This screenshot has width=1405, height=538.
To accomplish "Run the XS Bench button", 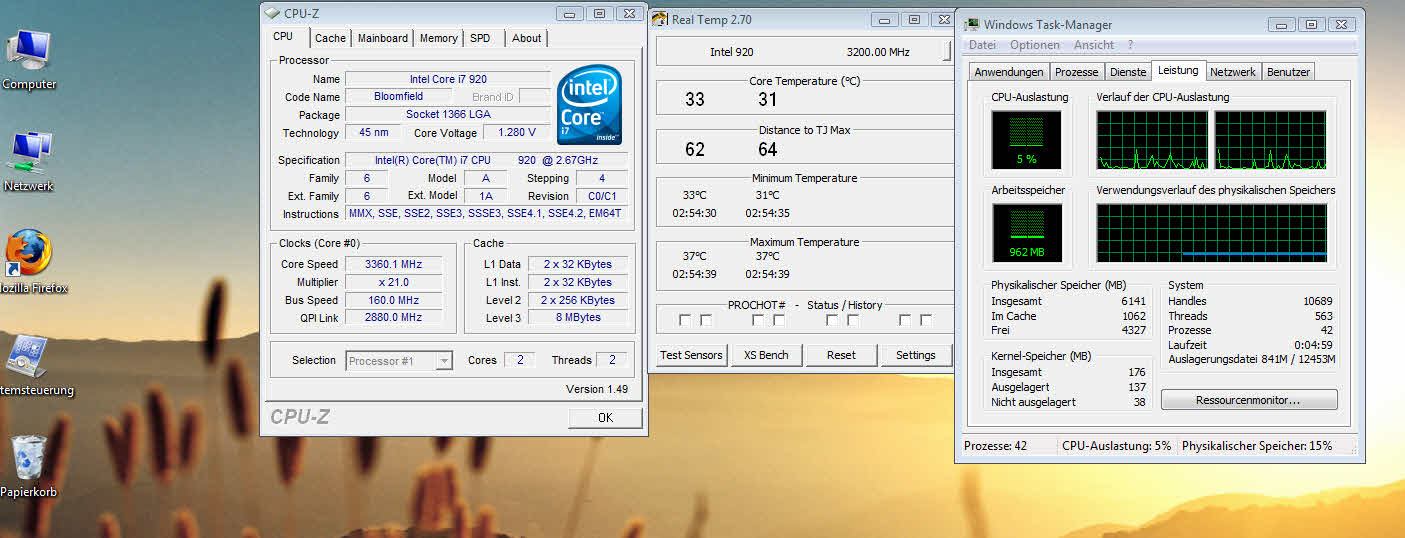I will [766, 355].
